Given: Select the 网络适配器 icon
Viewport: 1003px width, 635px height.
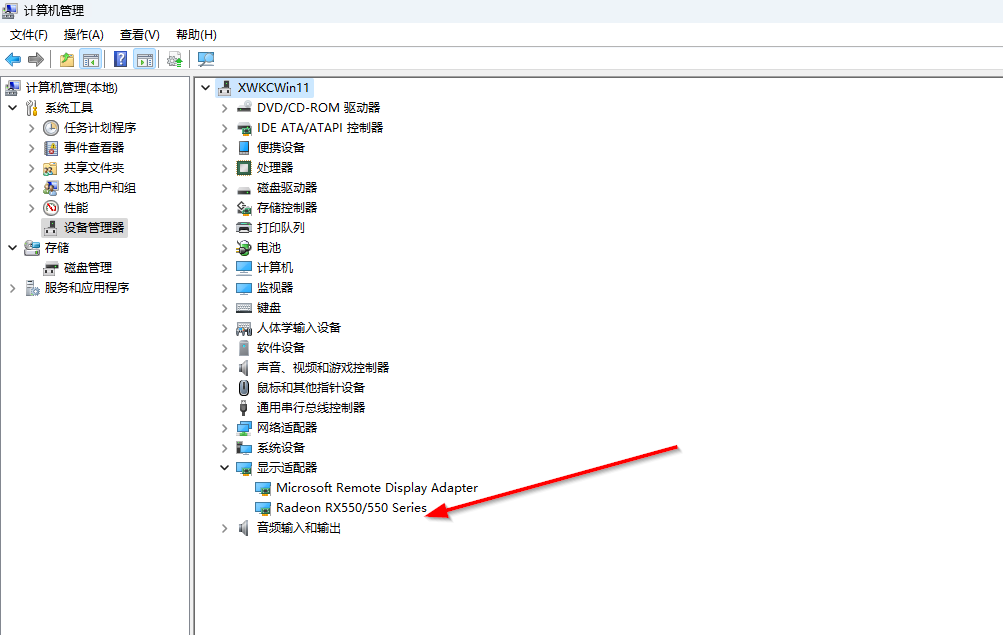Looking at the screenshot, I should pos(244,428).
